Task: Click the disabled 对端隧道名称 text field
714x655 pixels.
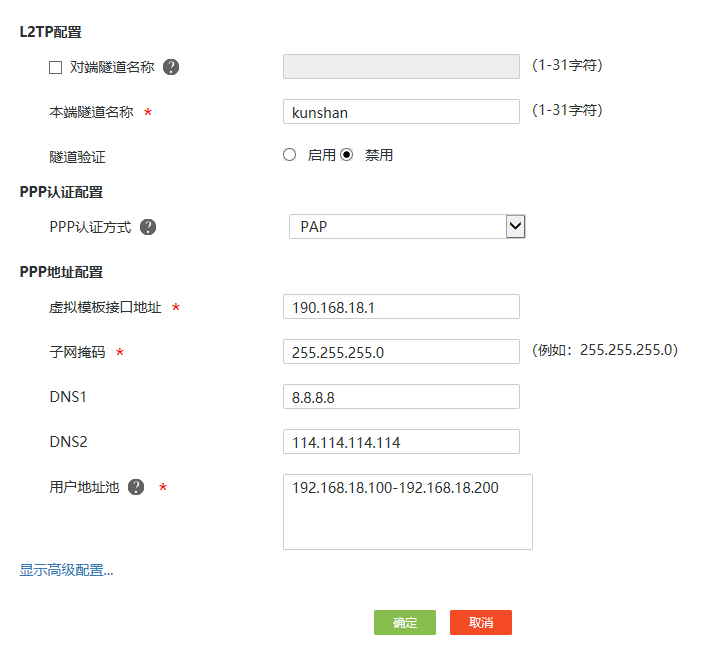Action: [401, 67]
